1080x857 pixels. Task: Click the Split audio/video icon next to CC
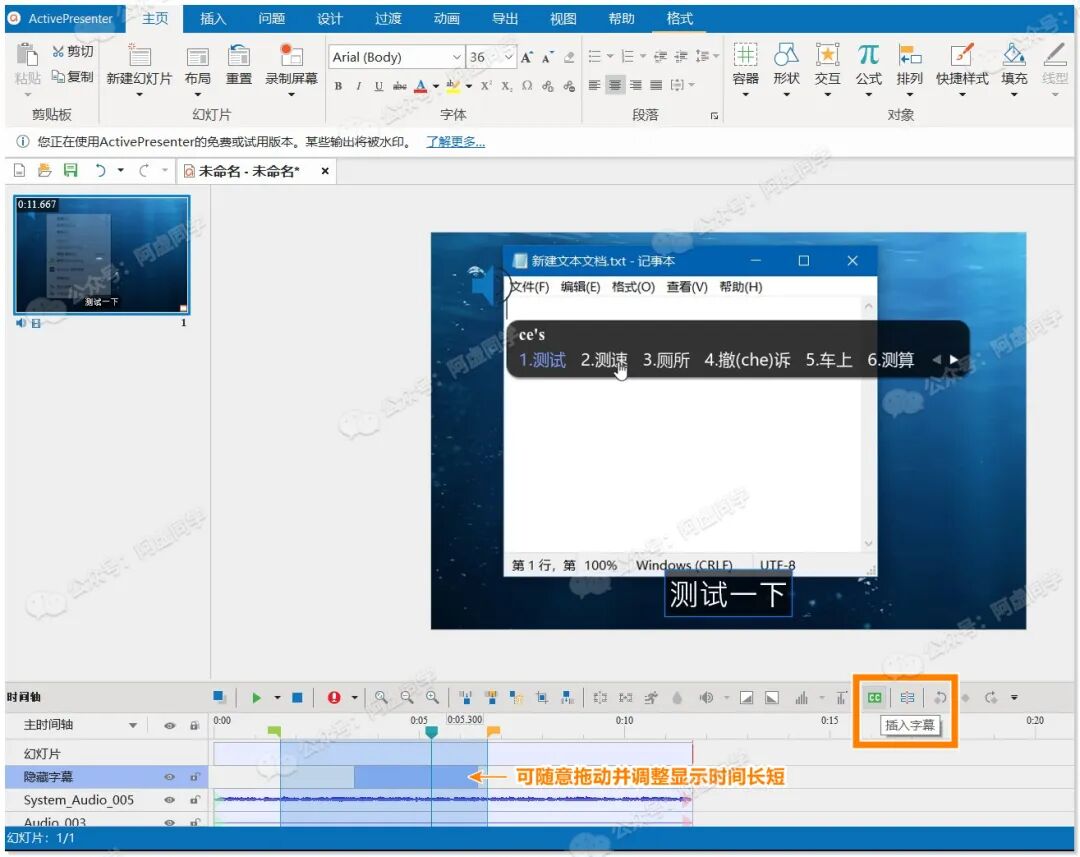(907, 698)
